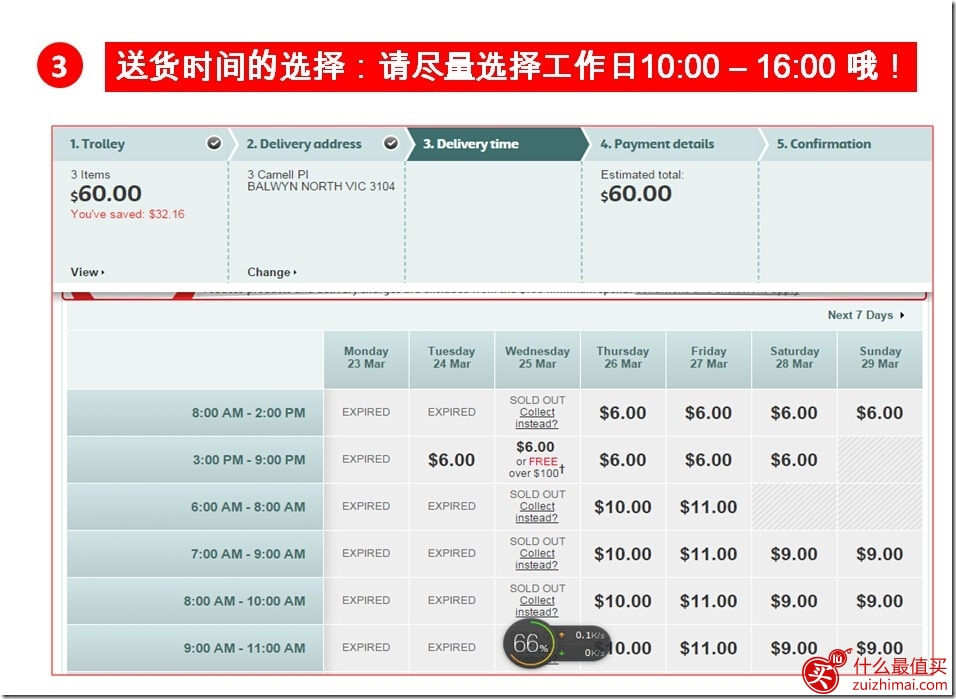
Task: Select the Delivery time step tab
Action: tap(497, 144)
